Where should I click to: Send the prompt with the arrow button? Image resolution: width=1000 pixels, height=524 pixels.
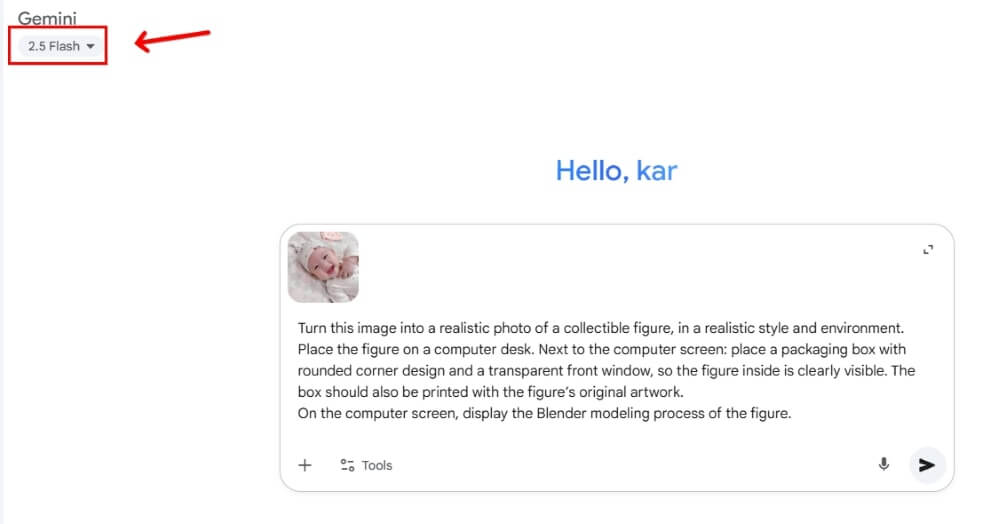coord(927,464)
